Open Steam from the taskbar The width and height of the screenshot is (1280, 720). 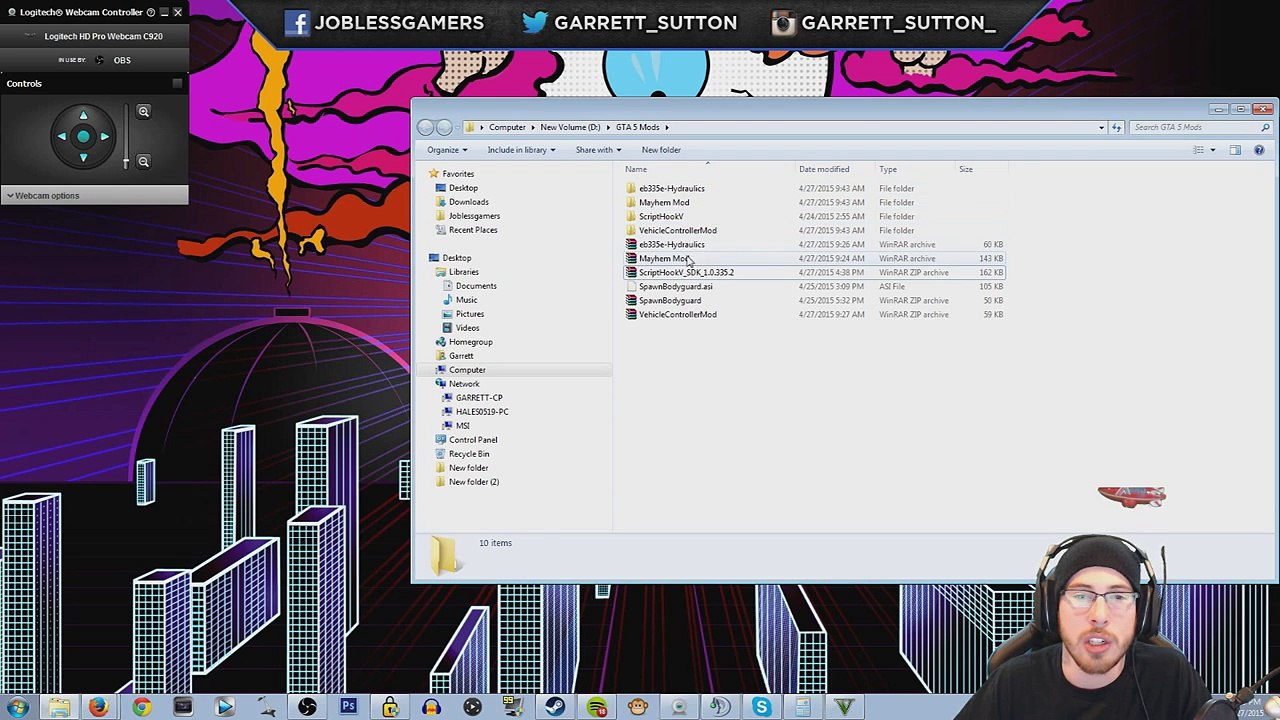pyautogui.click(x=553, y=707)
